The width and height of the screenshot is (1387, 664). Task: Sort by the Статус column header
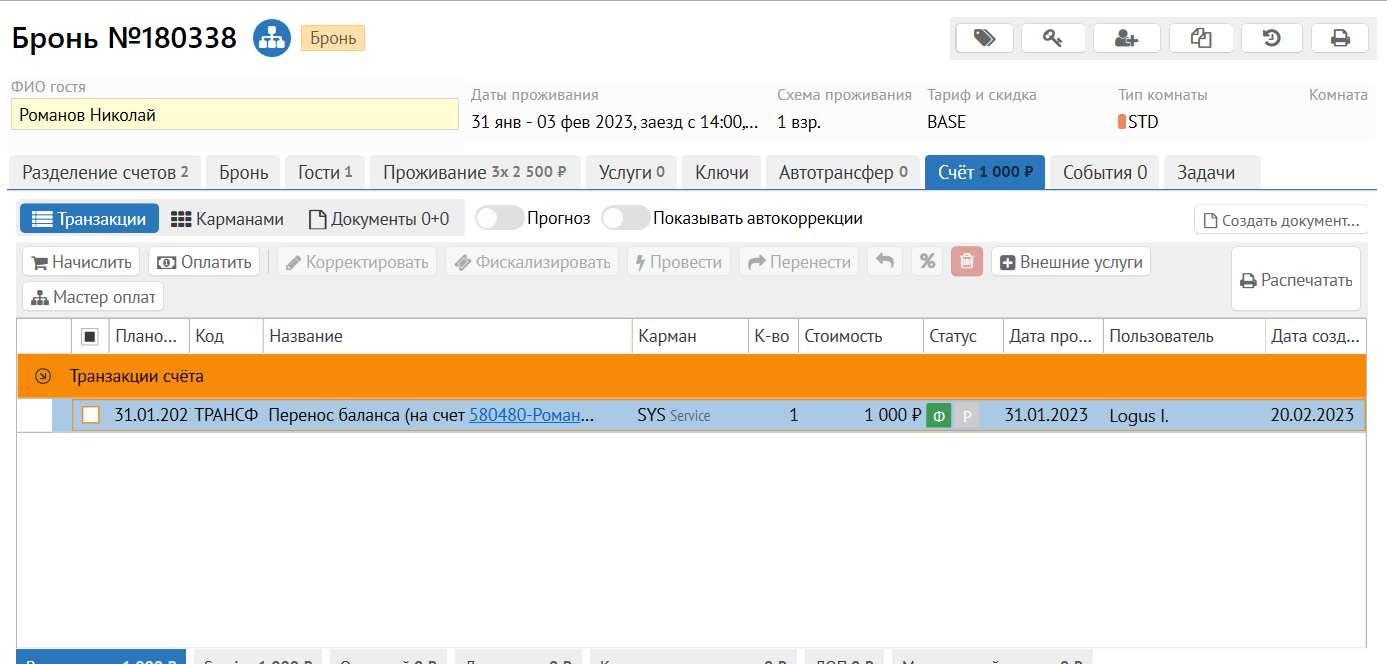[x=963, y=336]
